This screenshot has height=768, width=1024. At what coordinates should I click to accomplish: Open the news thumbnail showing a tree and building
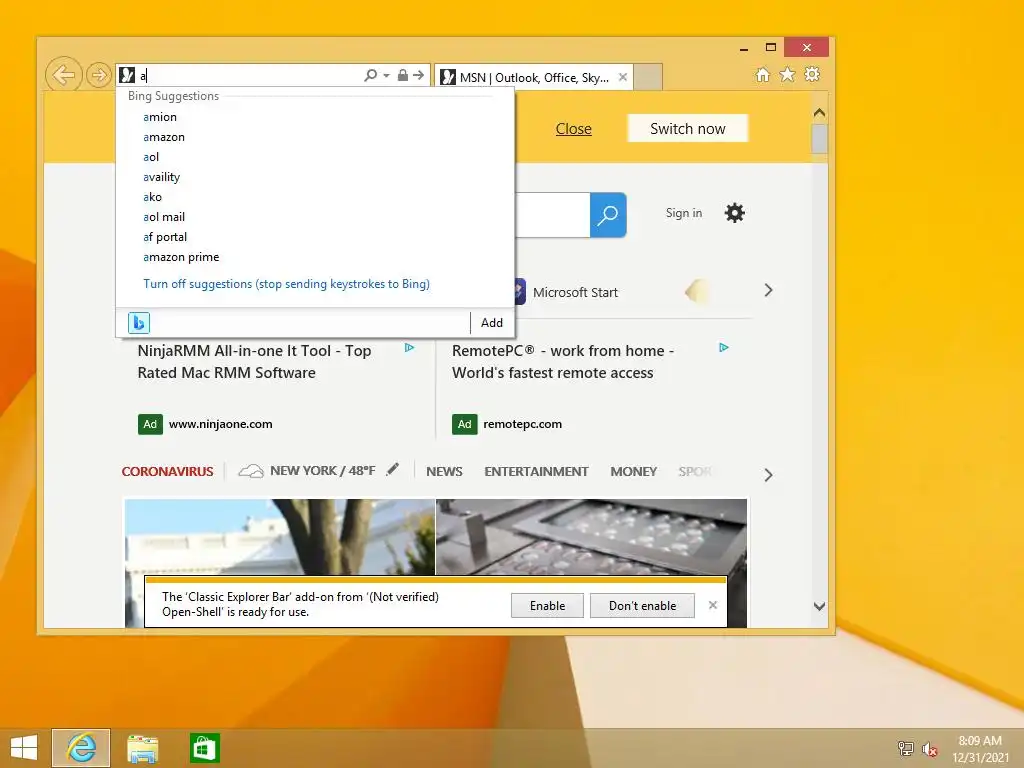pos(280,537)
